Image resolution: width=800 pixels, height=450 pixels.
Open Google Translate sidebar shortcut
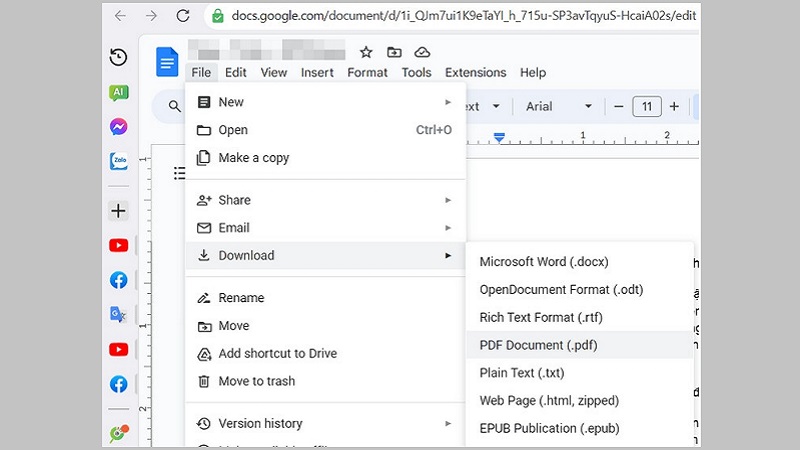pyautogui.click(x=118, y=314)
